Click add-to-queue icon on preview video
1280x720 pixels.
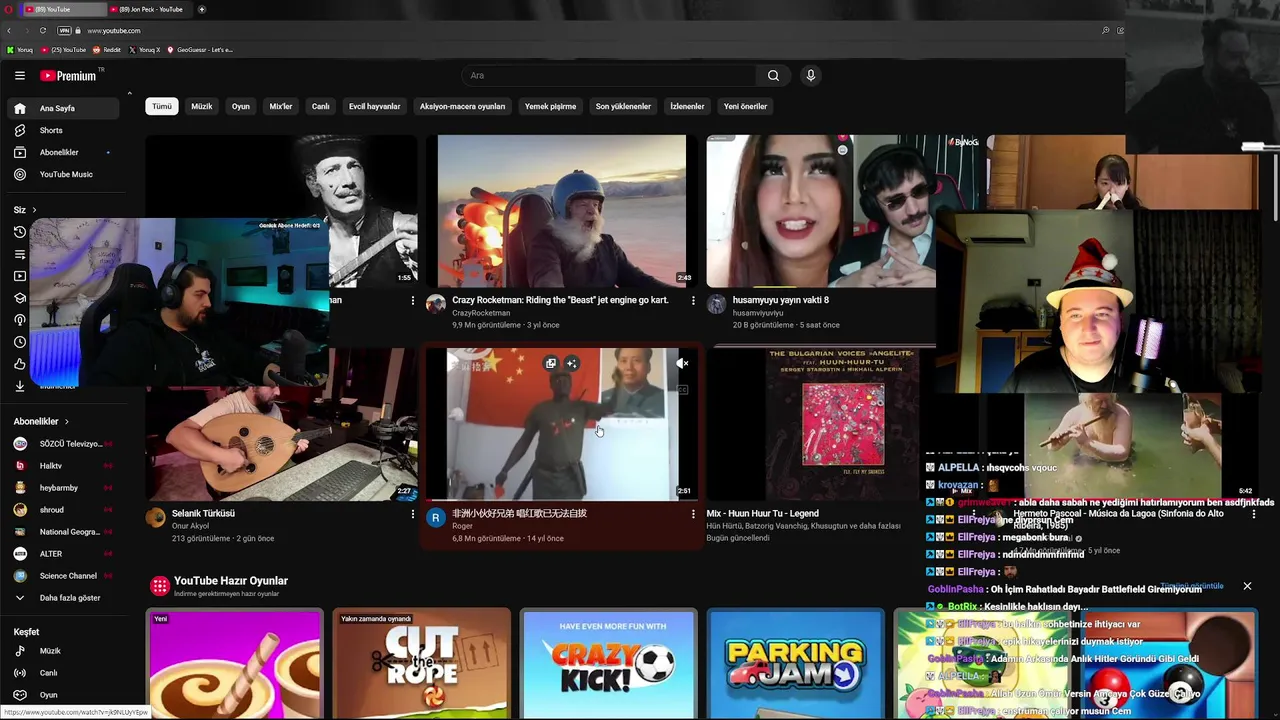pos(550,363)
